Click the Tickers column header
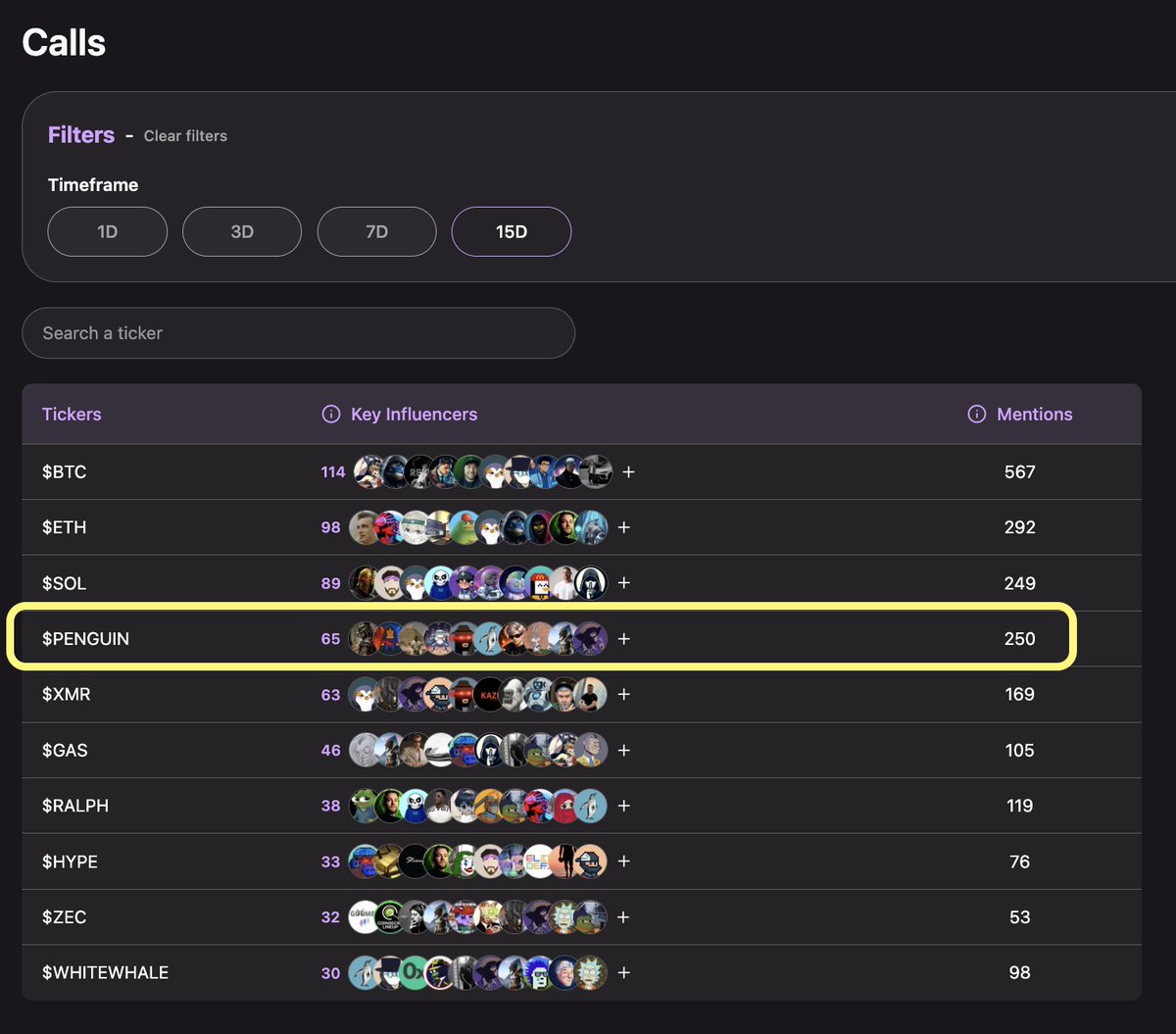This screenshot has width=1176, height=1034. (72, 415)
